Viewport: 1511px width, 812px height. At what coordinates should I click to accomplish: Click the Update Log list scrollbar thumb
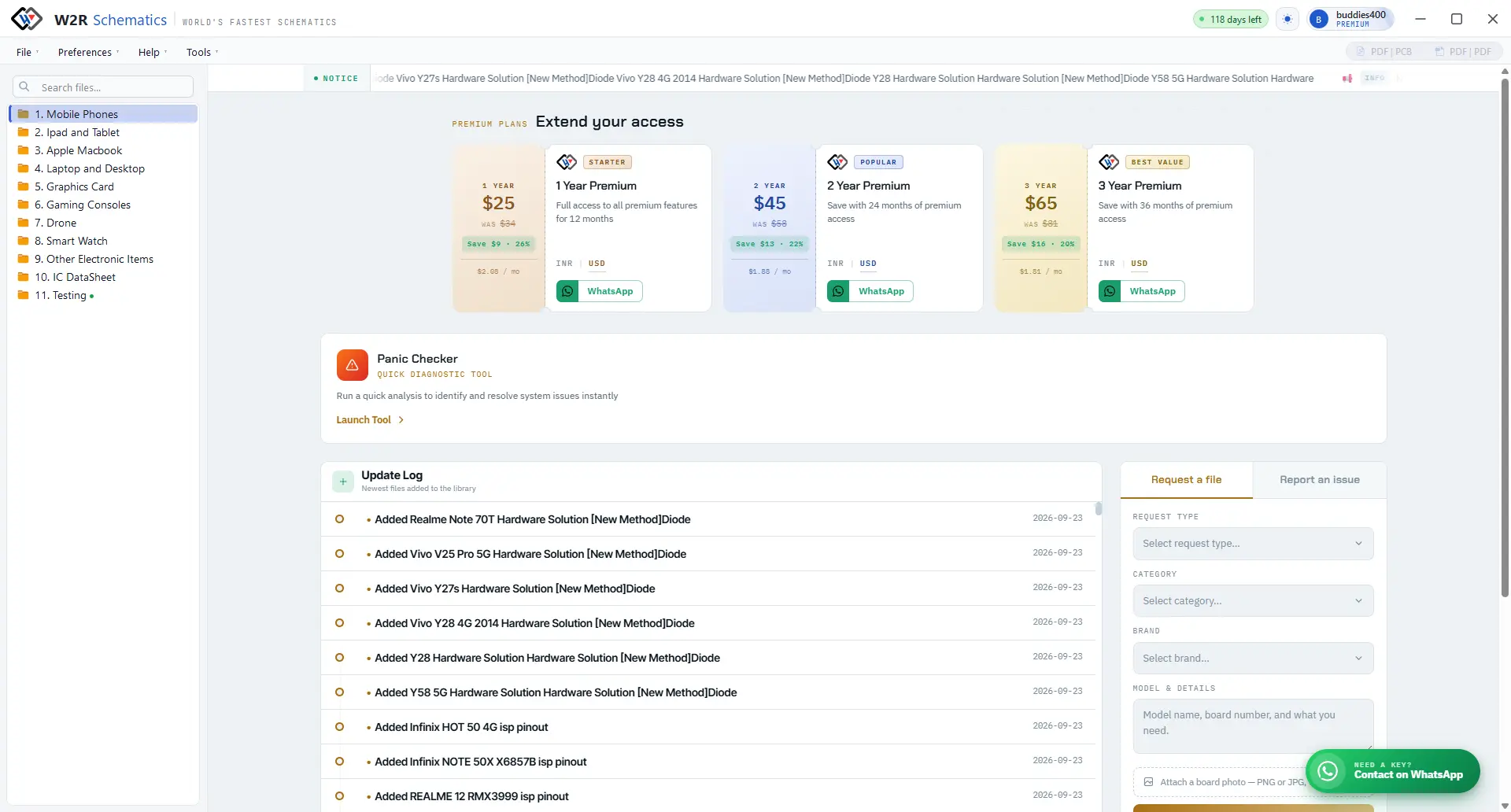[x=1099, y=509]
